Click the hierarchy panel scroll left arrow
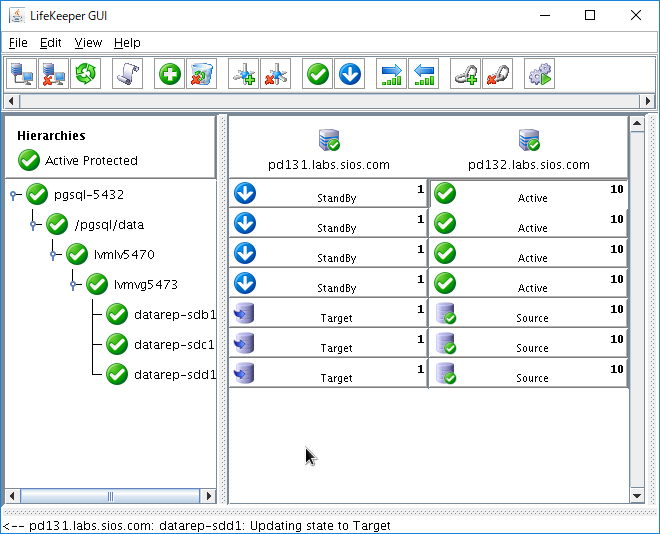Screen dimensions: 660x534 12,496
